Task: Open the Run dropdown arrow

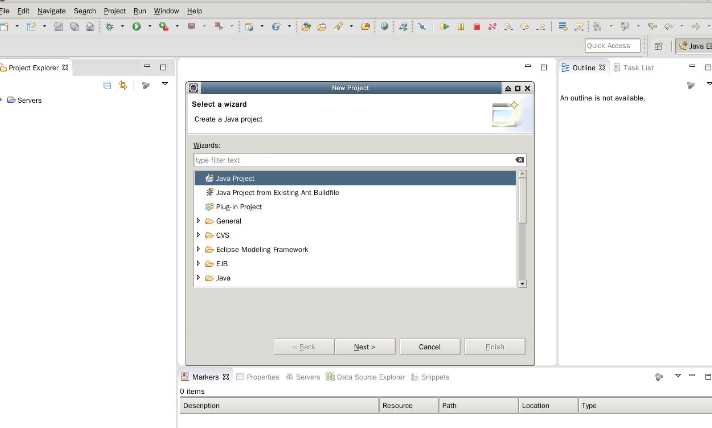Action: 149,27
